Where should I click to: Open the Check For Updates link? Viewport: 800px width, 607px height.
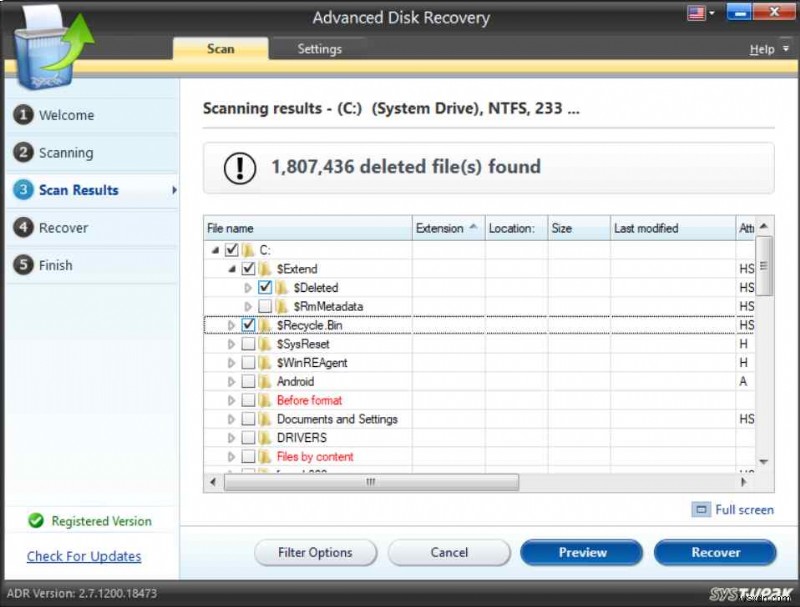83,556
